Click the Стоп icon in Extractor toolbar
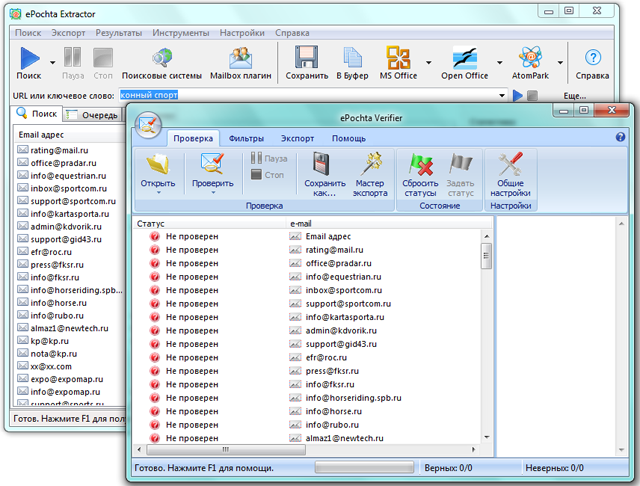The width and height of the screenshot is (640, 486). pos(102,58)
